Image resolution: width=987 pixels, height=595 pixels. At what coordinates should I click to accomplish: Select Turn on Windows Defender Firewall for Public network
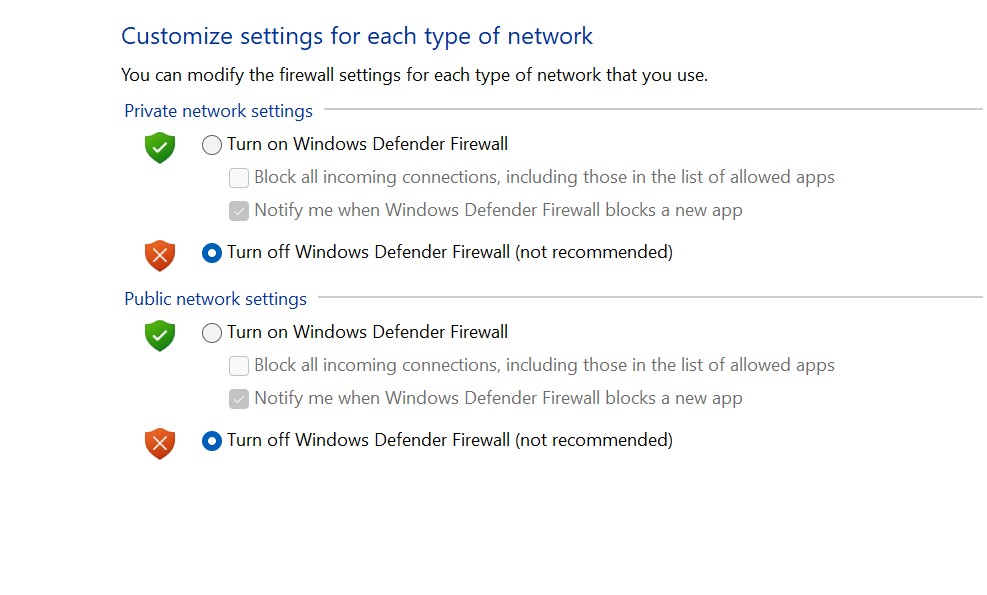click(212, 333)
